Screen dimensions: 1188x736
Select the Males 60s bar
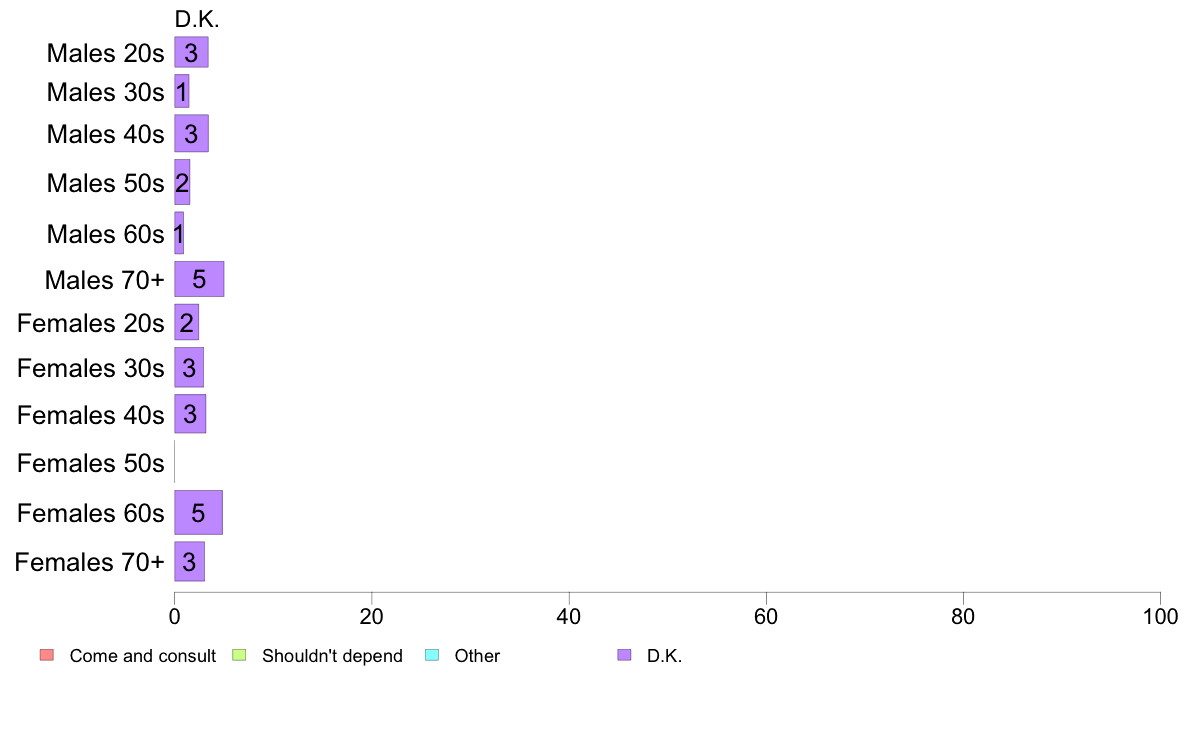tap(180, 233)
